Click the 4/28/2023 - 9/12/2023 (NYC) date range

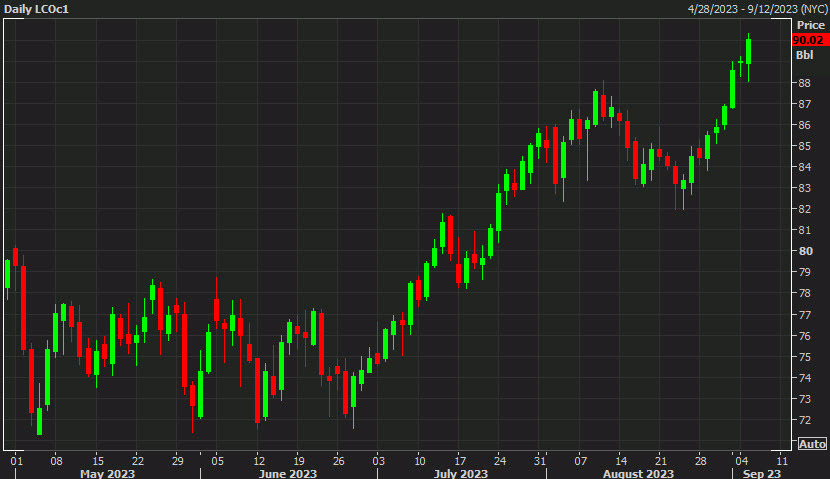click(x=757, y=9)
